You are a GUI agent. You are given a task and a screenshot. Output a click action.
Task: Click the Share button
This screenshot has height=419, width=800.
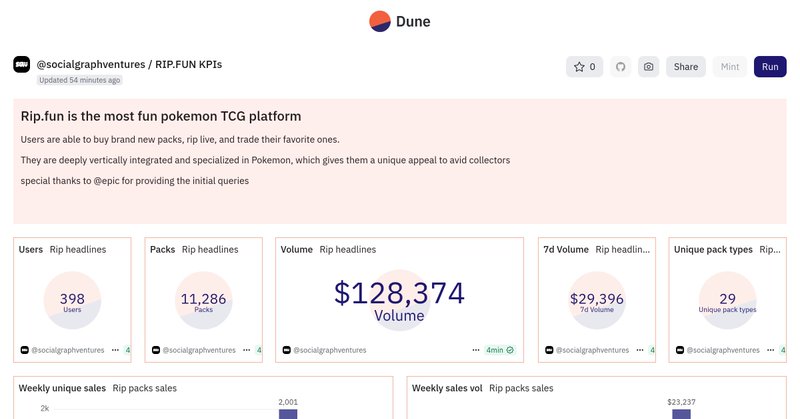(x=686, y=67)
